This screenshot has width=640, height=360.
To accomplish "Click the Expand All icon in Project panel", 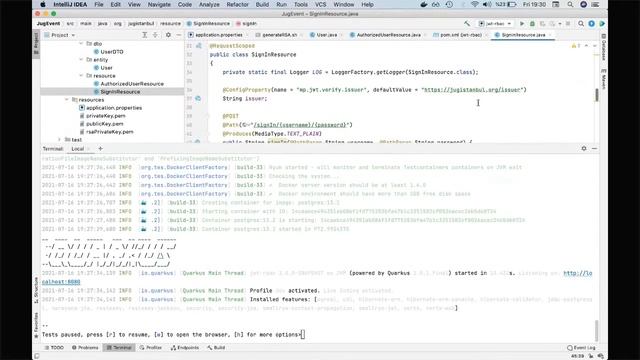I will pyautogui.click(x=144, y=35).
